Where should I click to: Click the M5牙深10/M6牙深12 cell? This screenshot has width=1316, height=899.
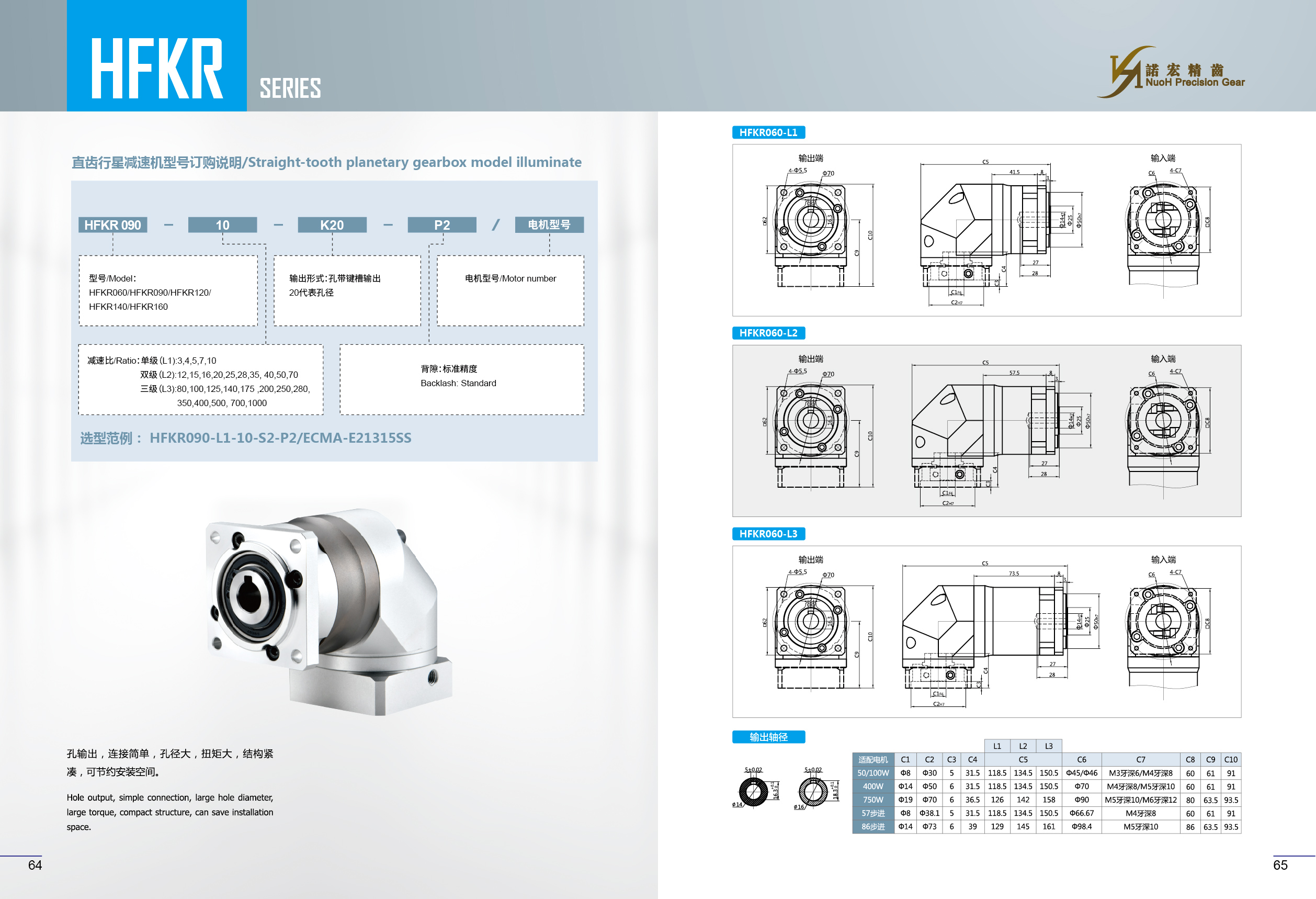pos(1140,800)
